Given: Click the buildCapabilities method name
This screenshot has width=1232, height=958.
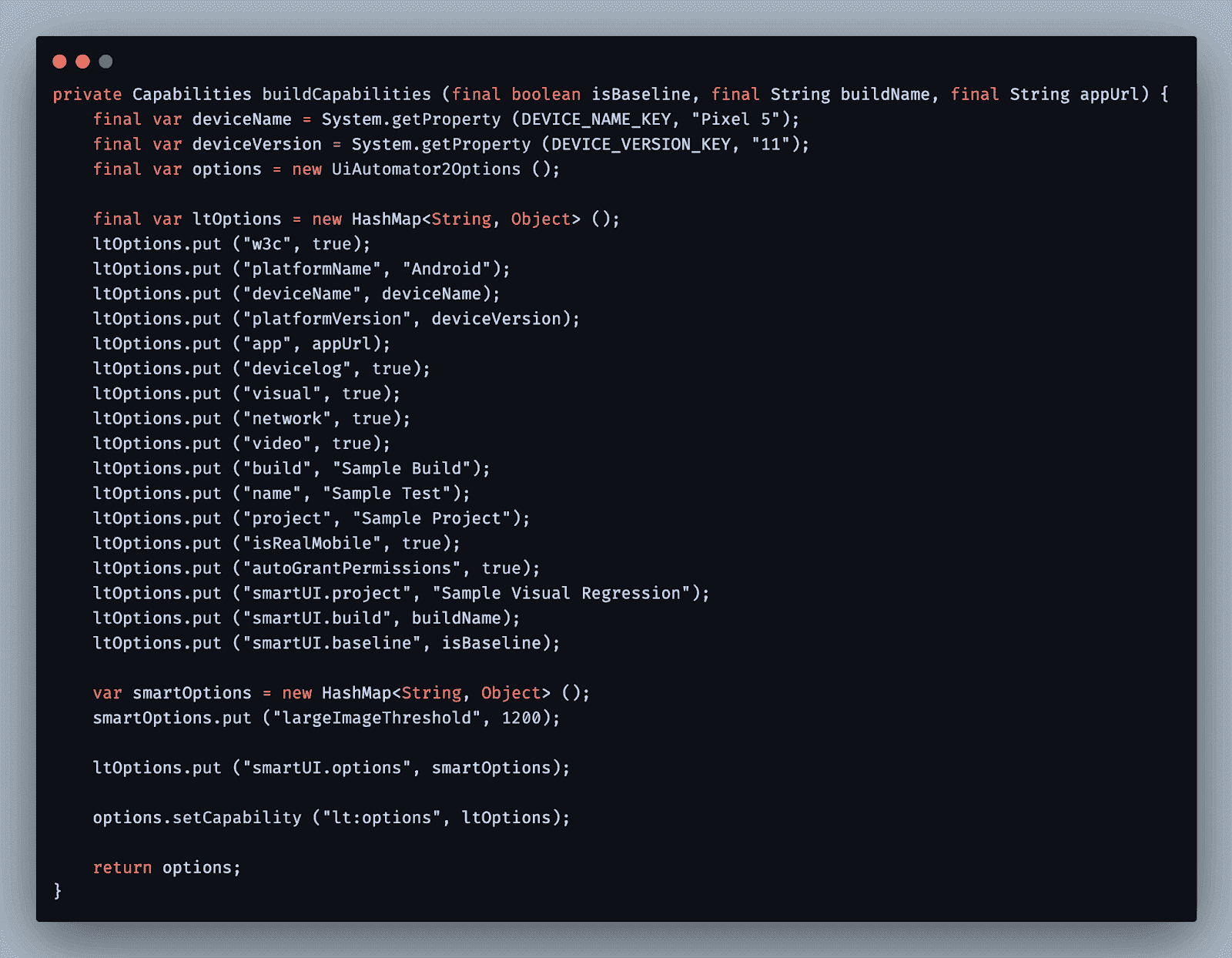Looking at the screenshot, I should click(x=346, y=95).
